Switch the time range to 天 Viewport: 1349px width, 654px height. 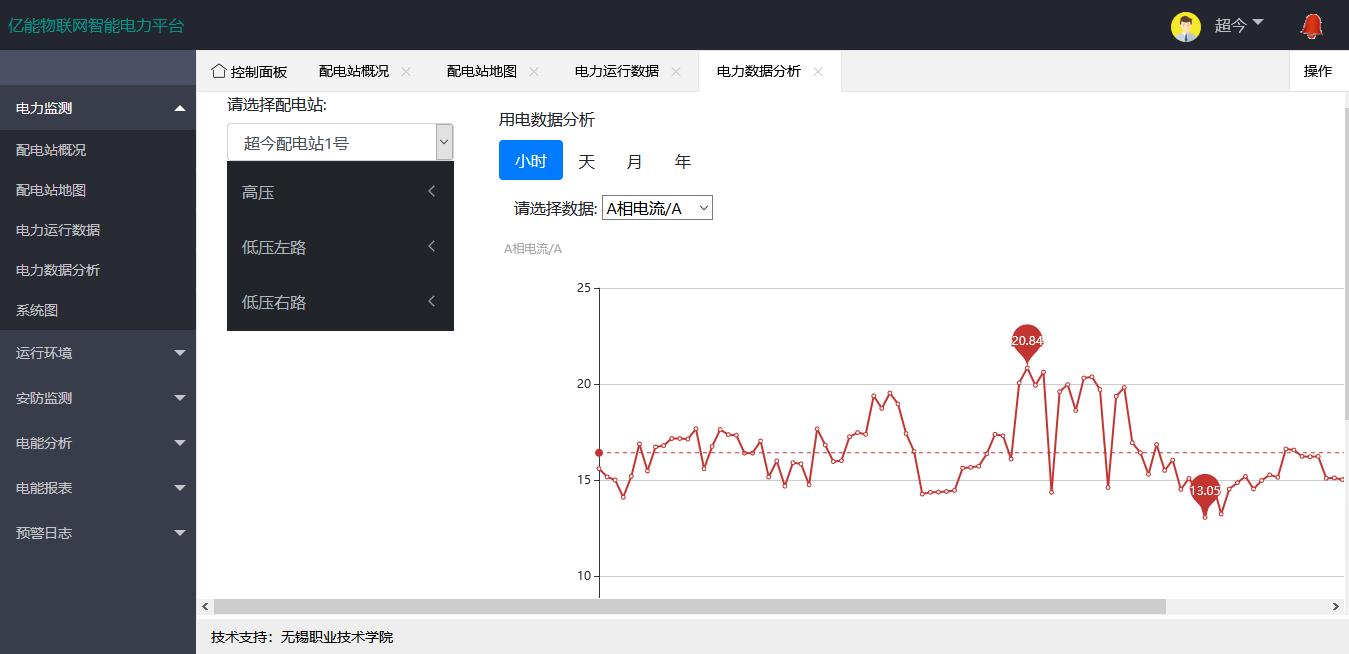point(586,161)
